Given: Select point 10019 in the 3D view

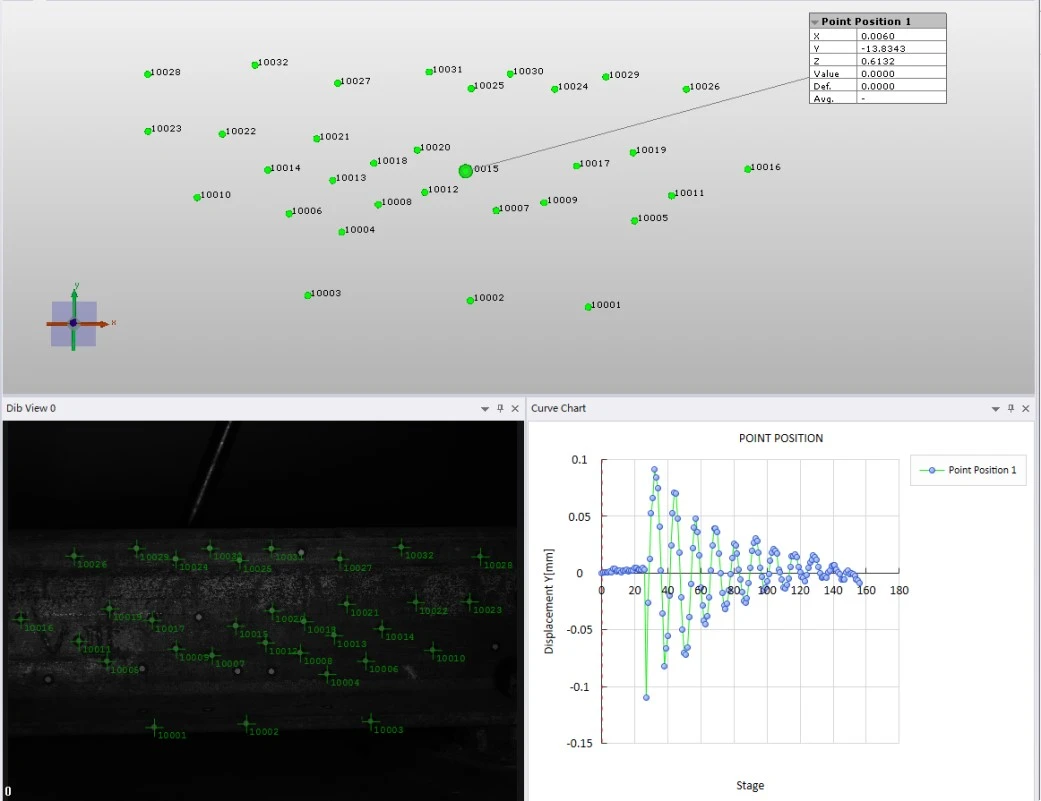Looking at the screenshot, I should [633, 153].
